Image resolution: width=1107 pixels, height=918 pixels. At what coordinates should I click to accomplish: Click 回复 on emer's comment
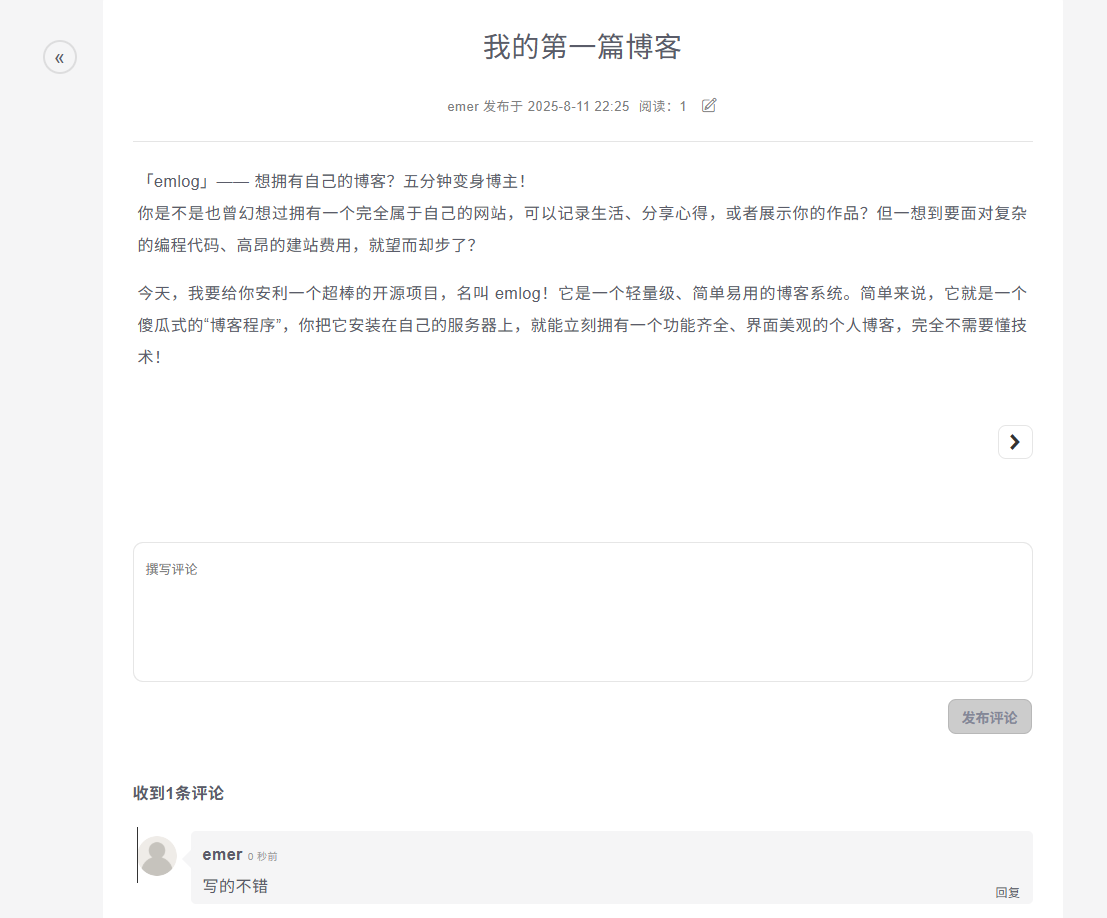coord(1007,893)
